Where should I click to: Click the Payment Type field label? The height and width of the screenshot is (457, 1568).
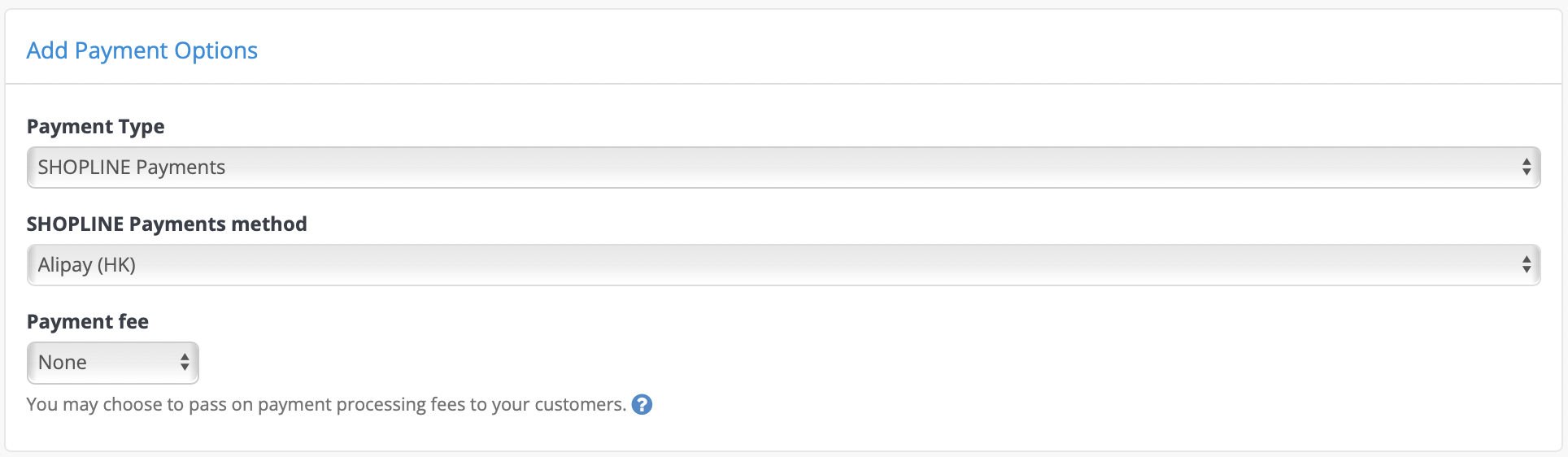(x=96, y=127)
